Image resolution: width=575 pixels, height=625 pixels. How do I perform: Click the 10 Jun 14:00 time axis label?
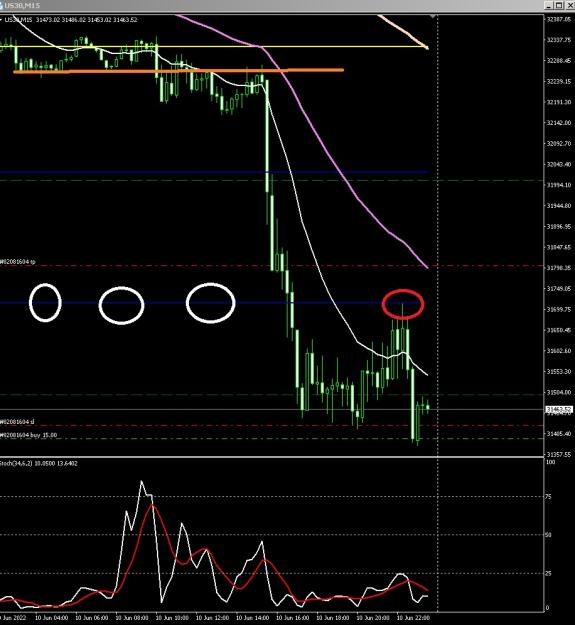click(x=252, y=618)
